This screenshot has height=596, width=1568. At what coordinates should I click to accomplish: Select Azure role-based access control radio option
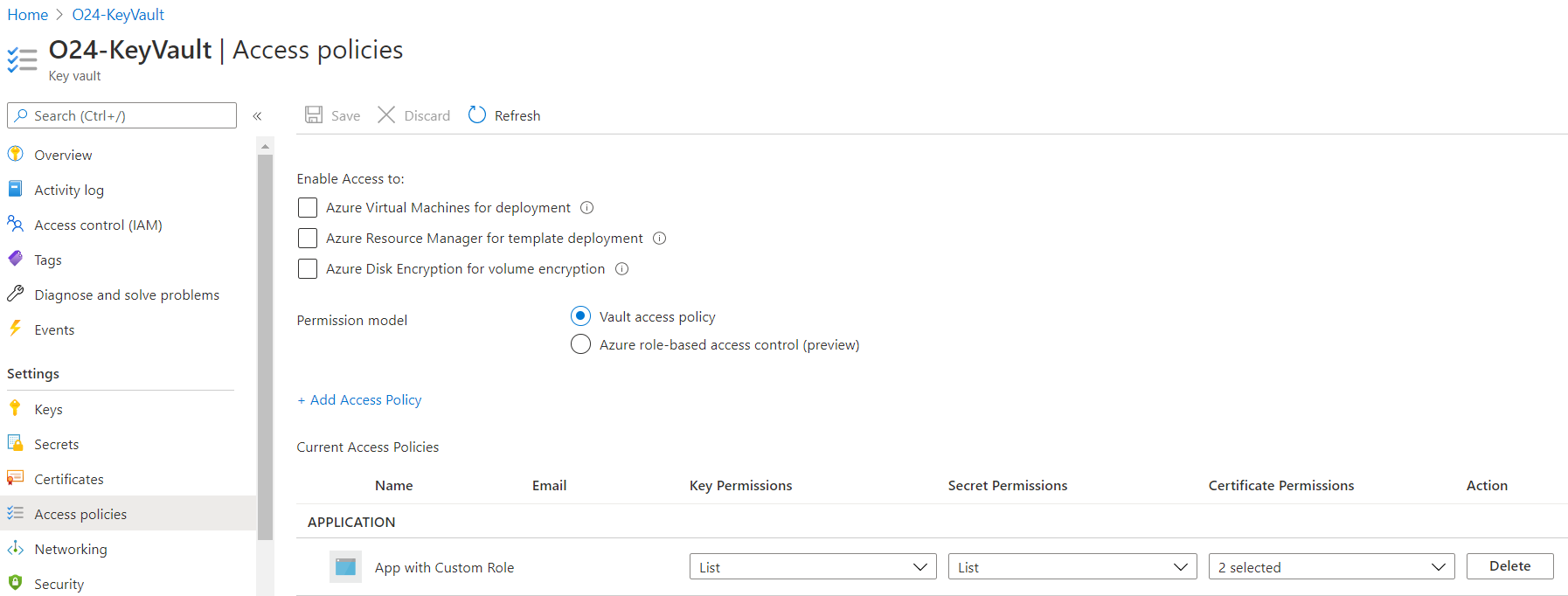click(580, 345)
